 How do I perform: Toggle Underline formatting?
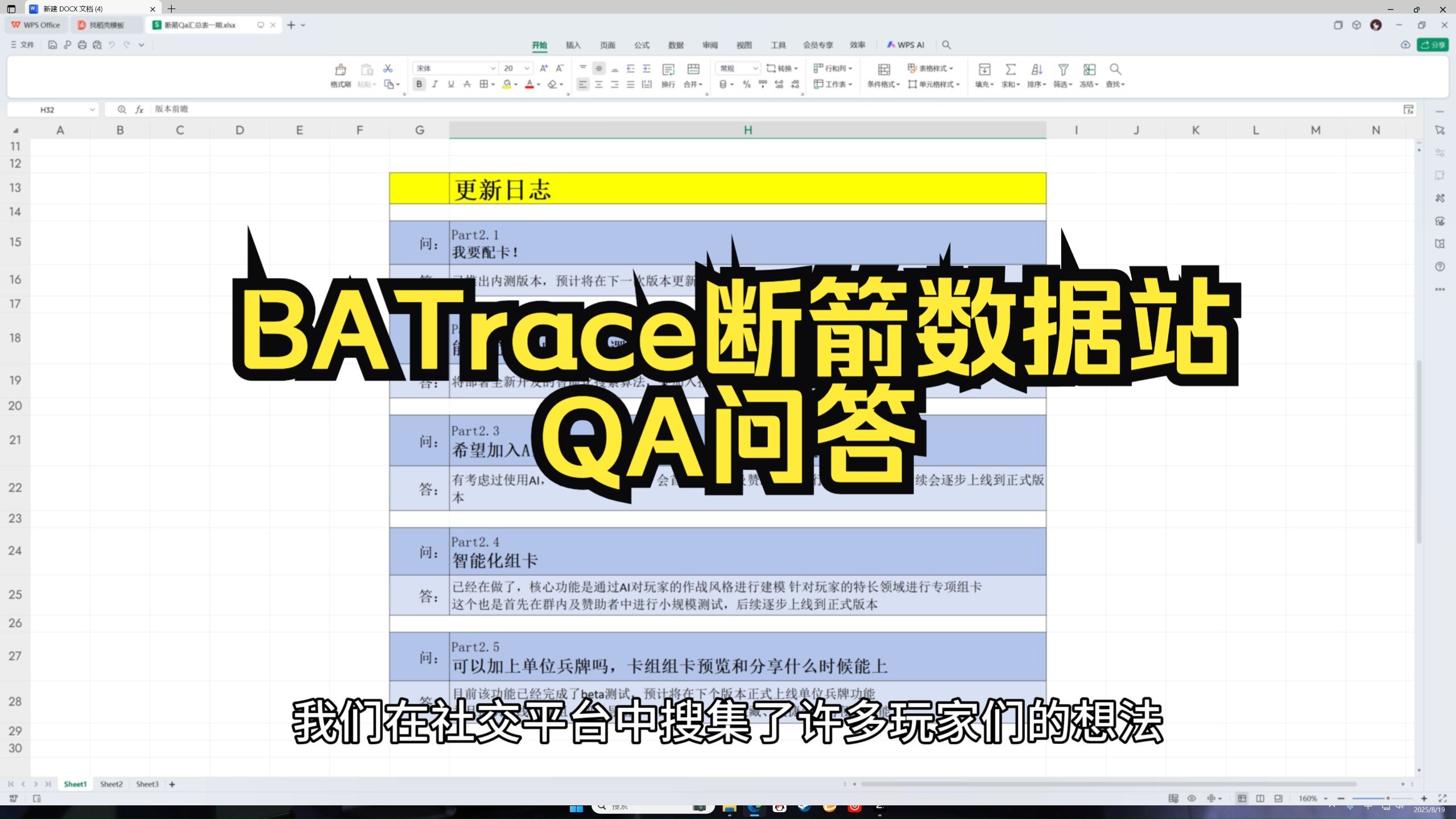[451, 84]
